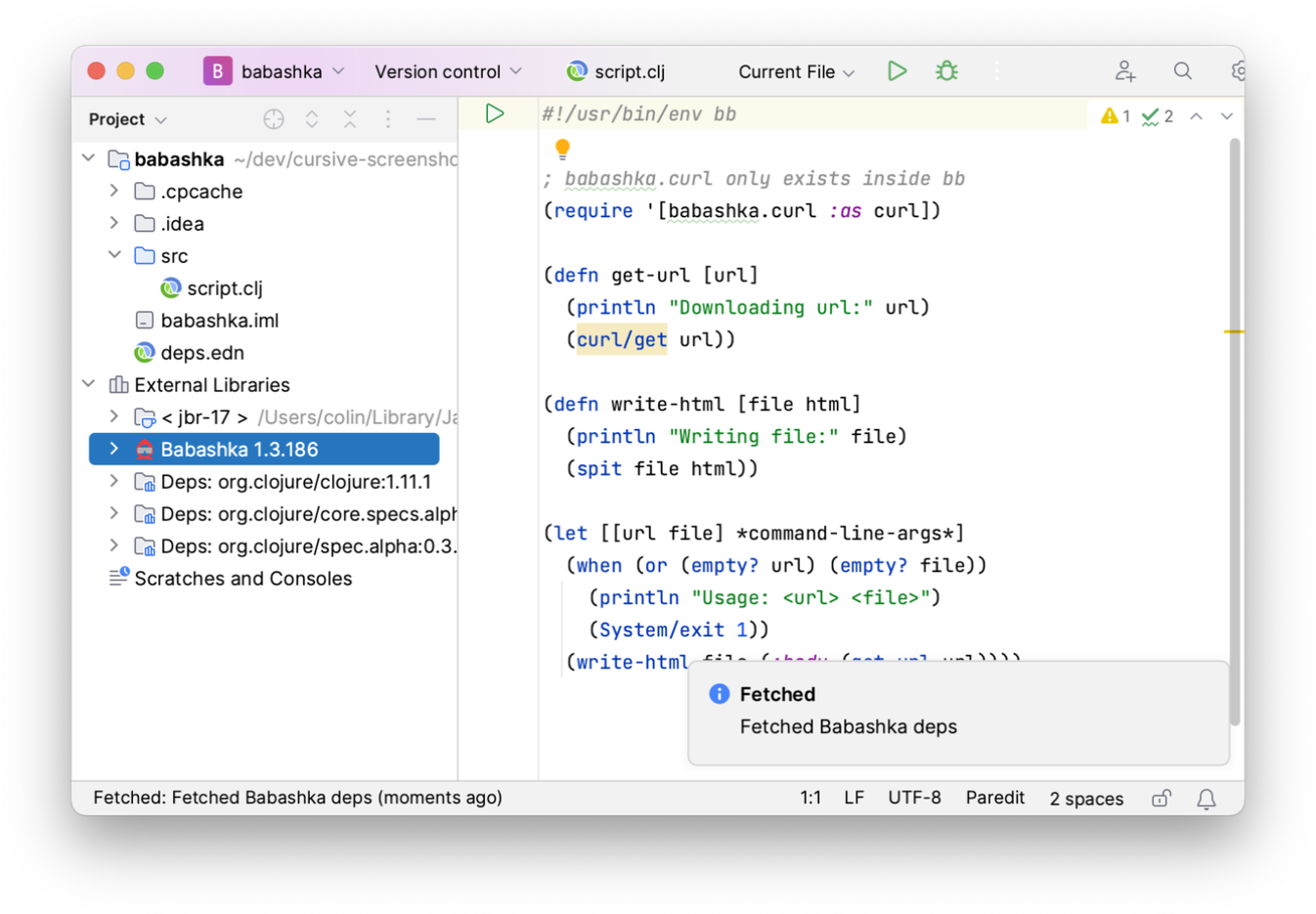Expand all items in Project panel
The image size is (1316, 914).
tap(312, 119)
